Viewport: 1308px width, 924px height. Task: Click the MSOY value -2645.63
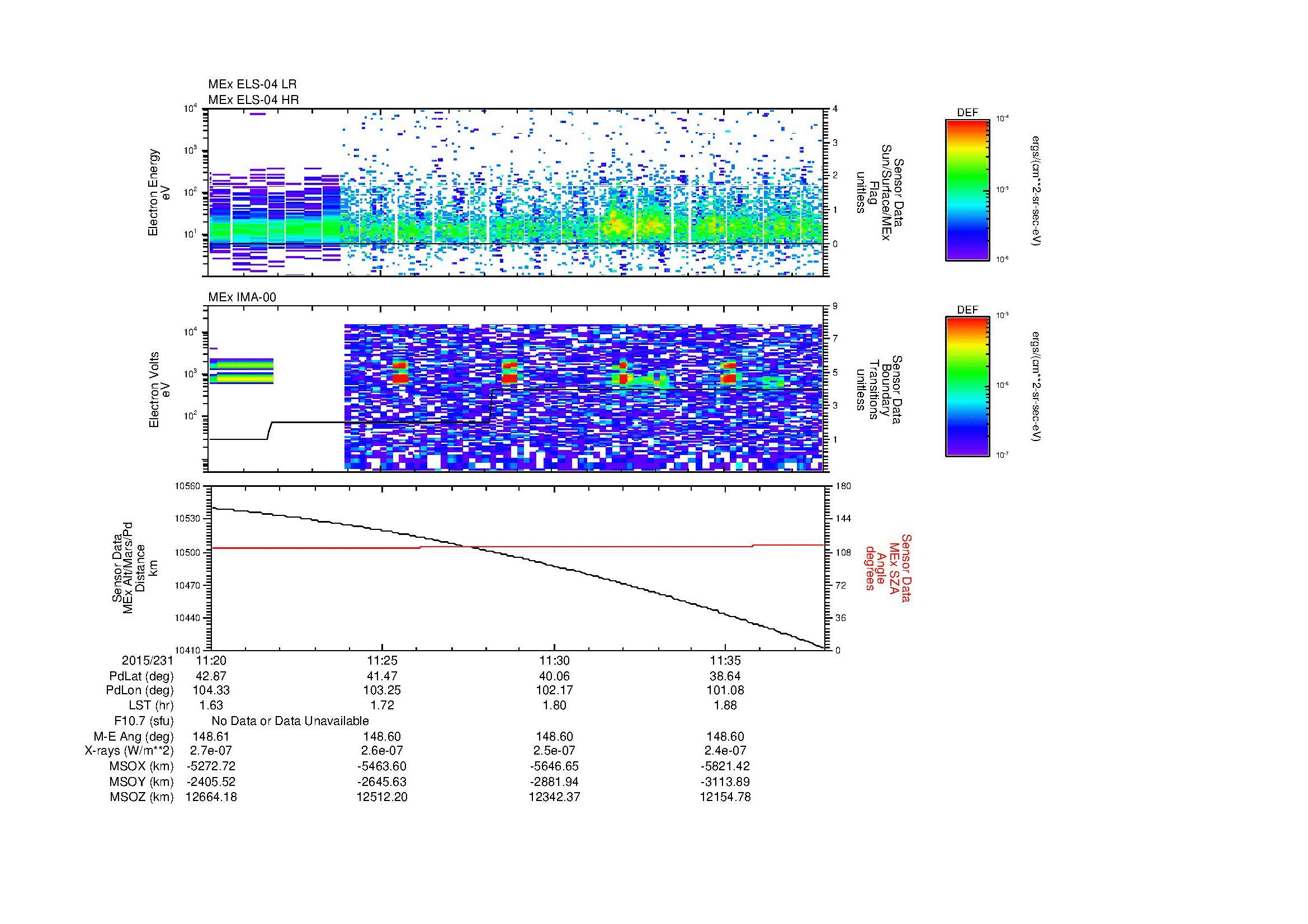[x=383, y=781]
